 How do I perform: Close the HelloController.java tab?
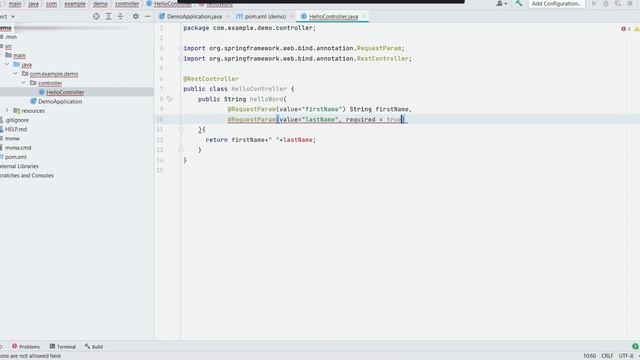[363, 16]
